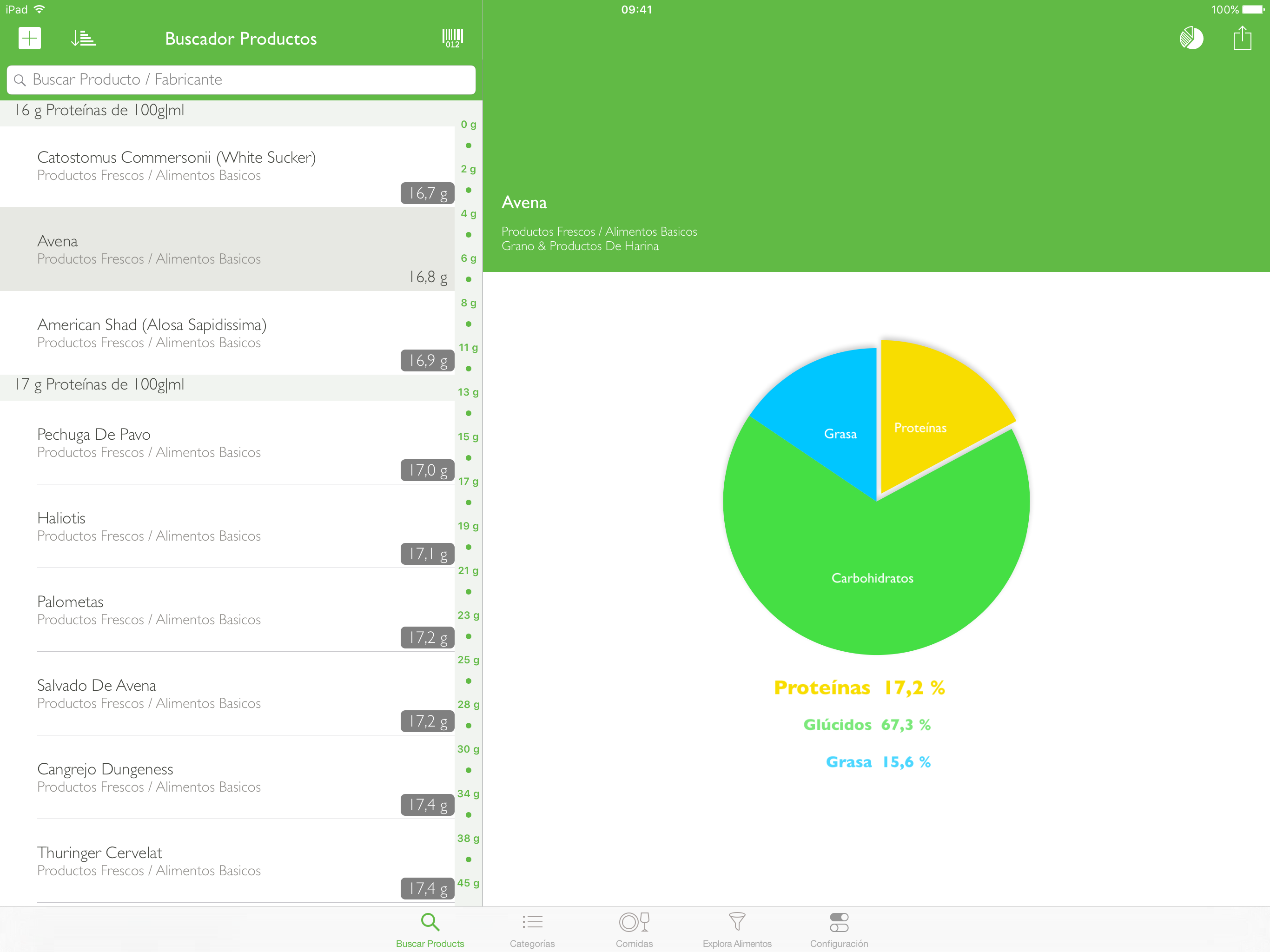
Task: Select the Avena product row
Action: click(x=227, y=249)
